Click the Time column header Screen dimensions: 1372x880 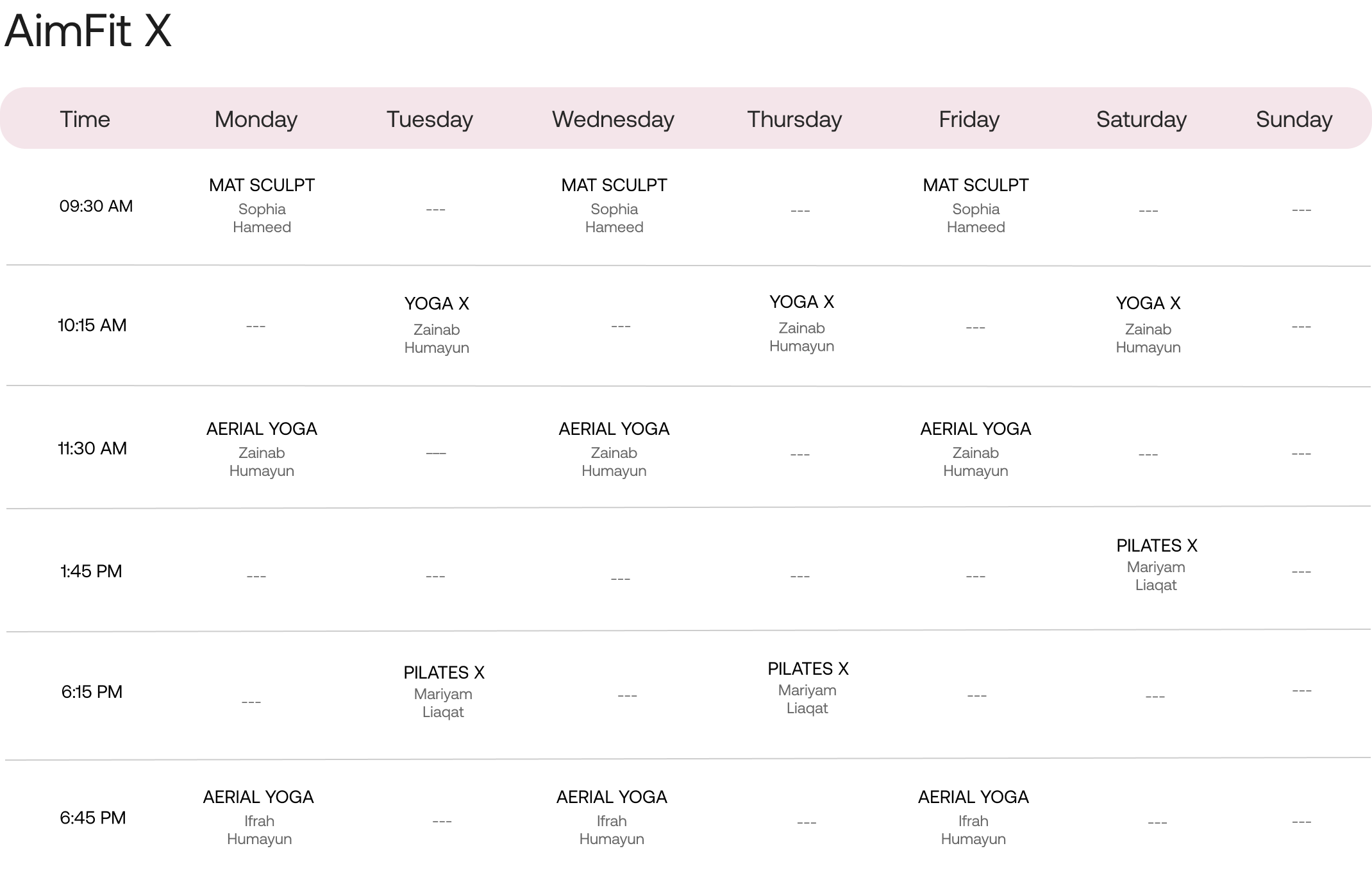coord(85,119)
